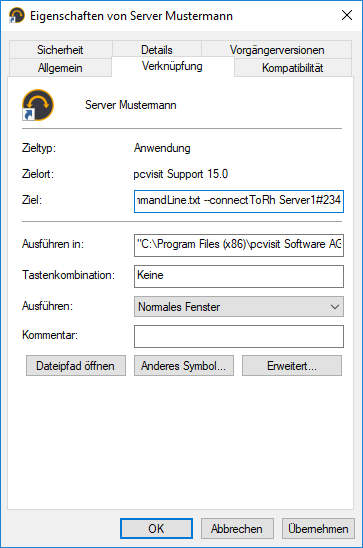Click the empty Kommentar field
This screenshot has height=548, width=363.
(239, 337)
